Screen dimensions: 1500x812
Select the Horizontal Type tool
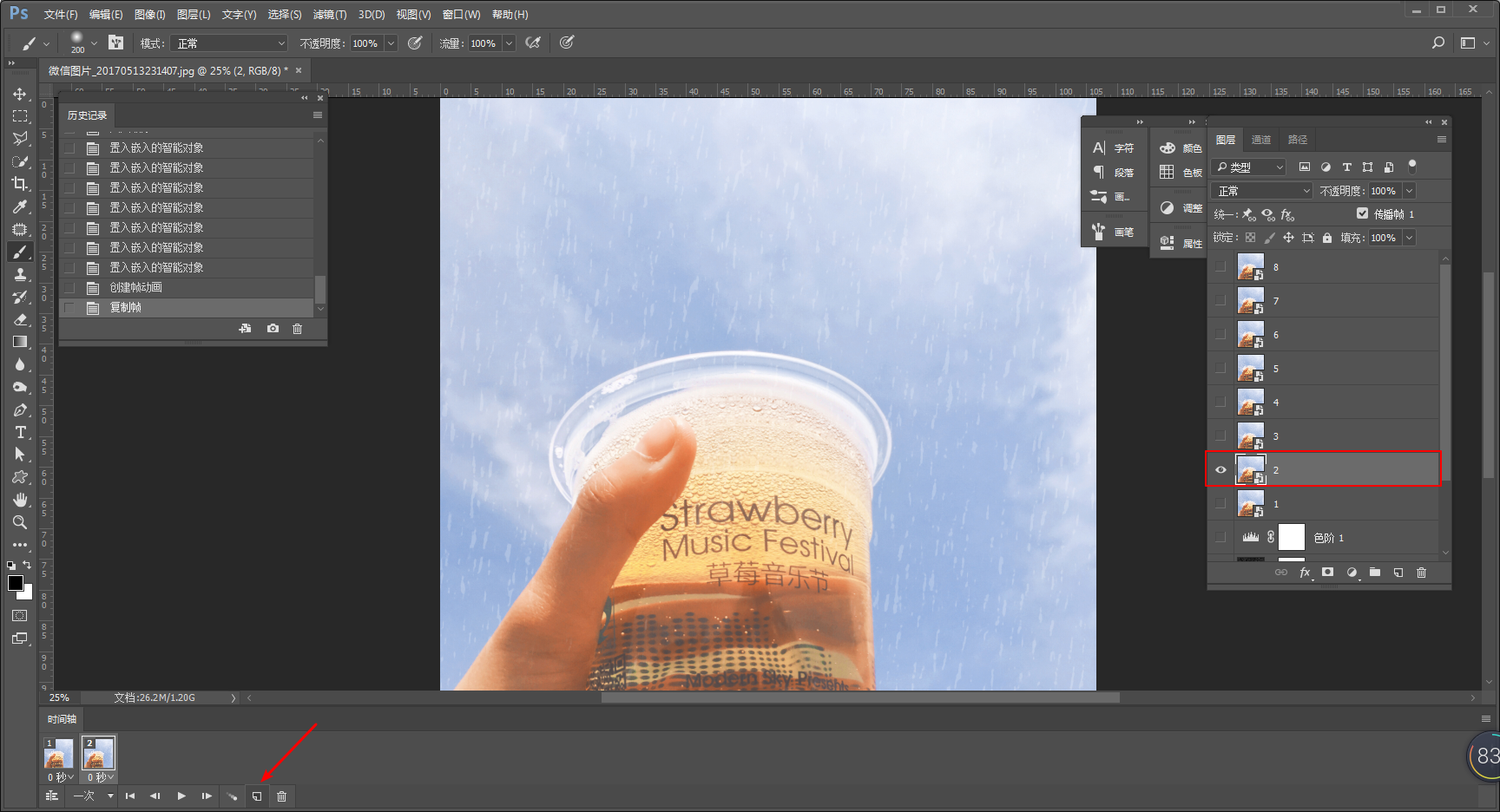point(20,432)
